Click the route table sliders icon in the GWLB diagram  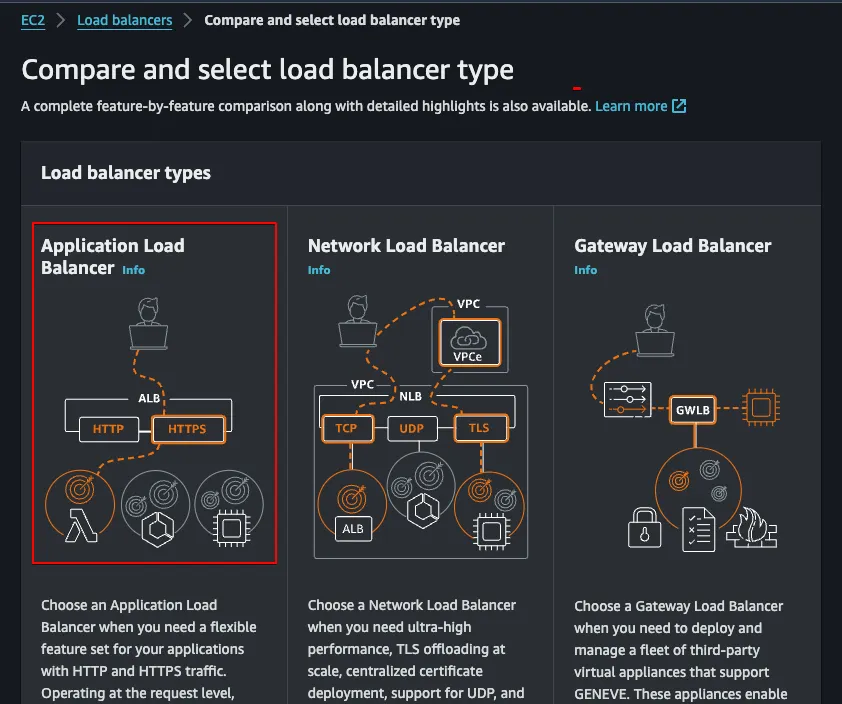point(627,400)
